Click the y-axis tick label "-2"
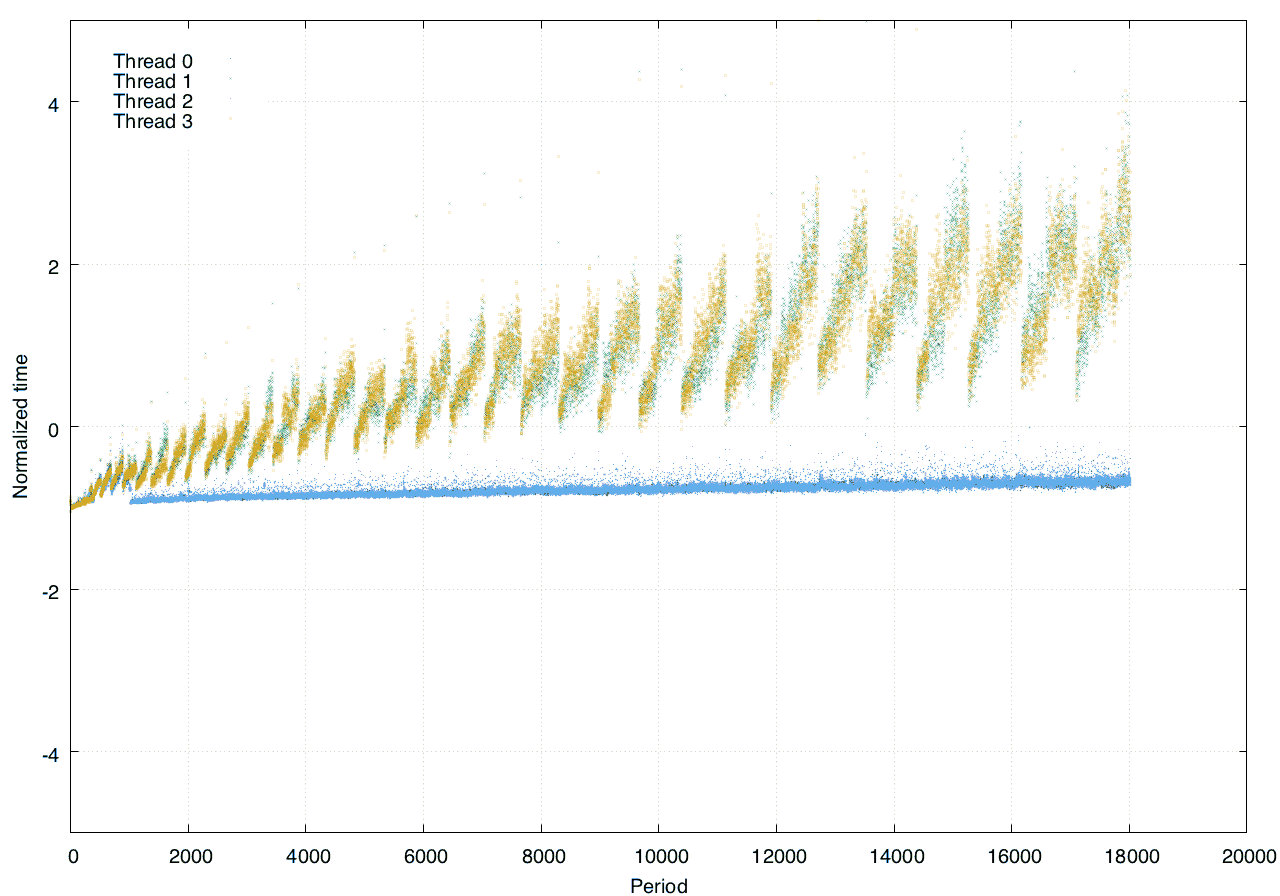 (x=50, y=591)
